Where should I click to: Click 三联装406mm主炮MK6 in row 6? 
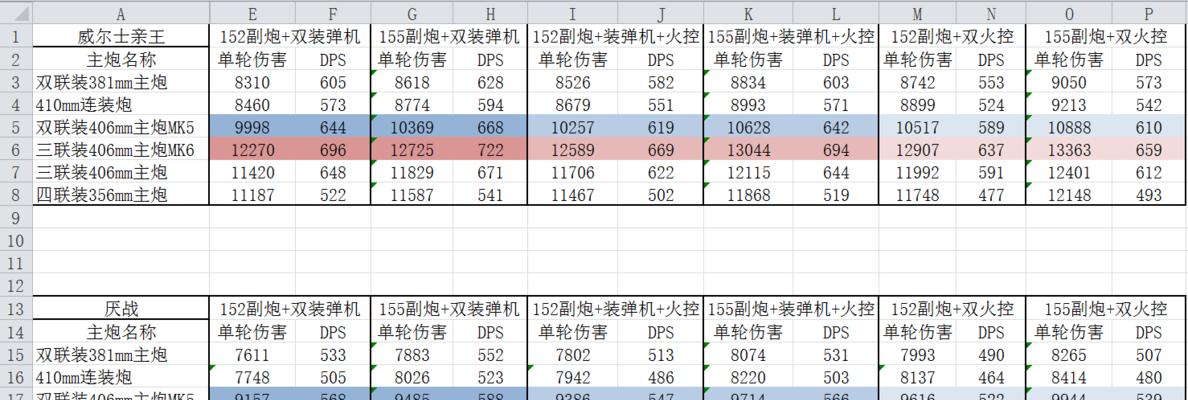pos(115,150)
